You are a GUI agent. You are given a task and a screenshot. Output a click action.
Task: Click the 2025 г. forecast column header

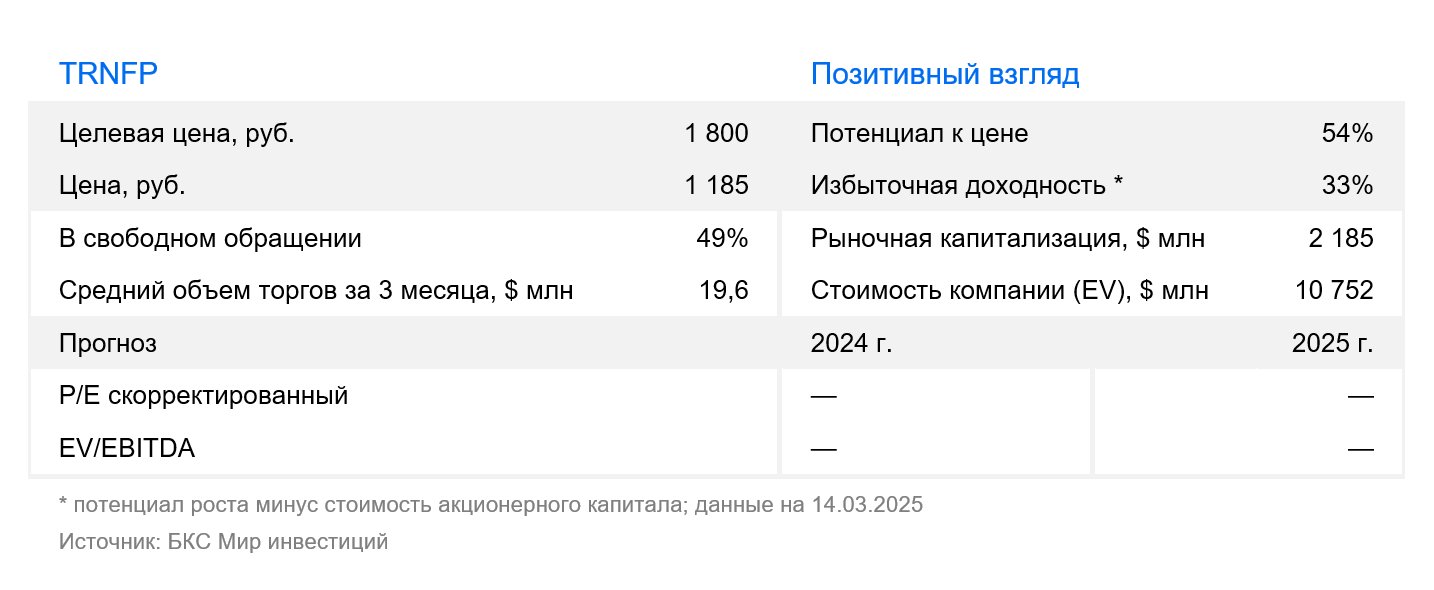click(1333, 344)
